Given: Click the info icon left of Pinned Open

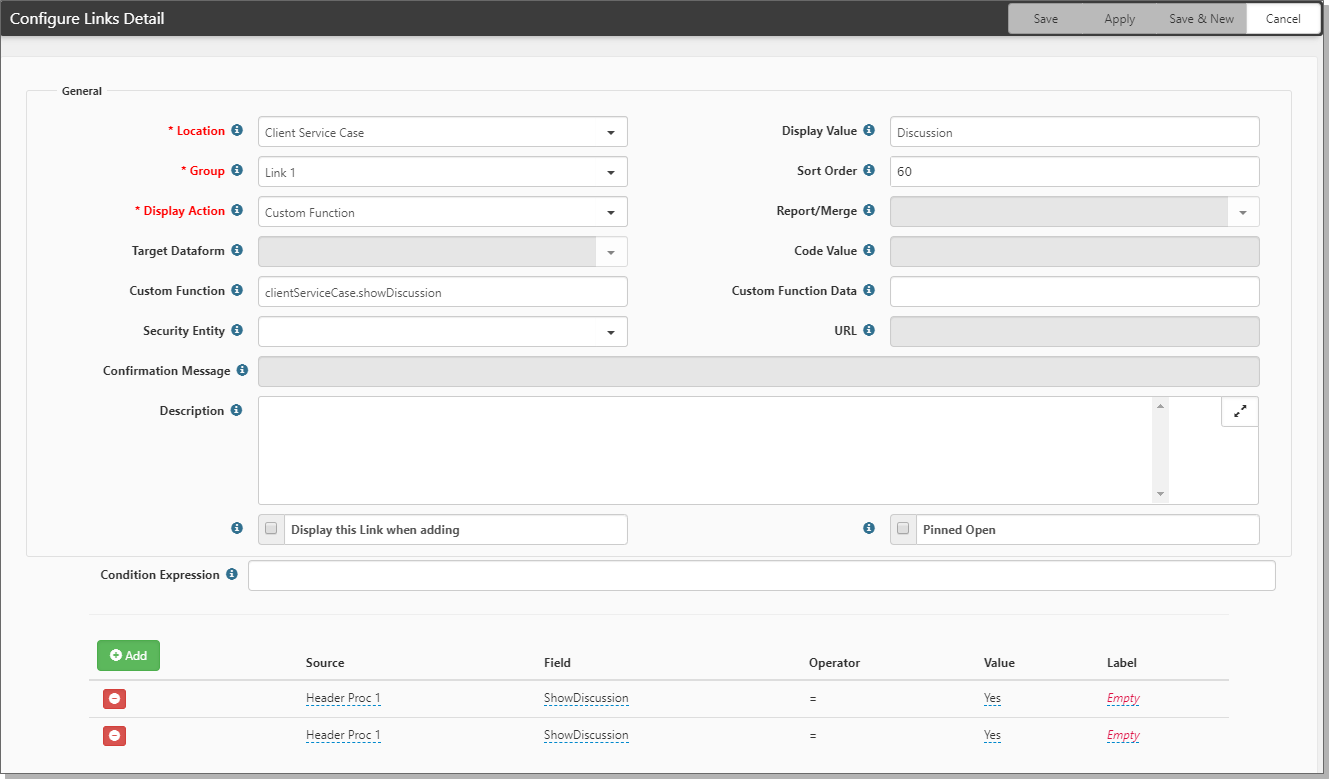Looking at the screenshot, I should (869, 528).
